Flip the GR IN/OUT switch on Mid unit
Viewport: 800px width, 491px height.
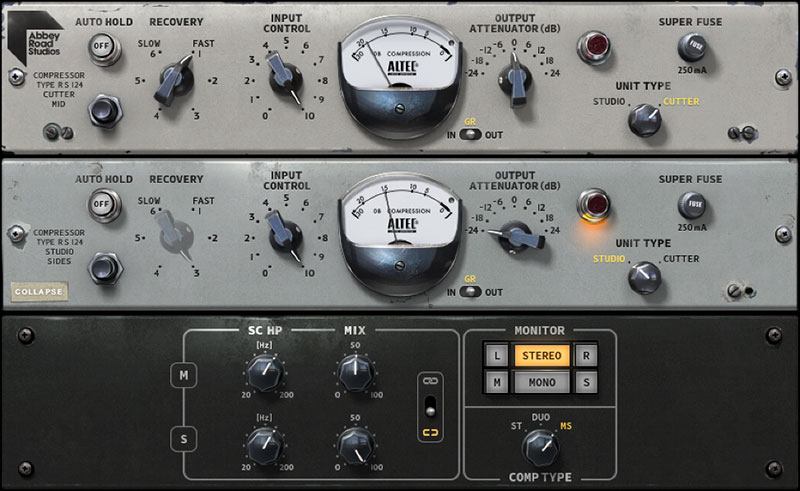[470, 135]
